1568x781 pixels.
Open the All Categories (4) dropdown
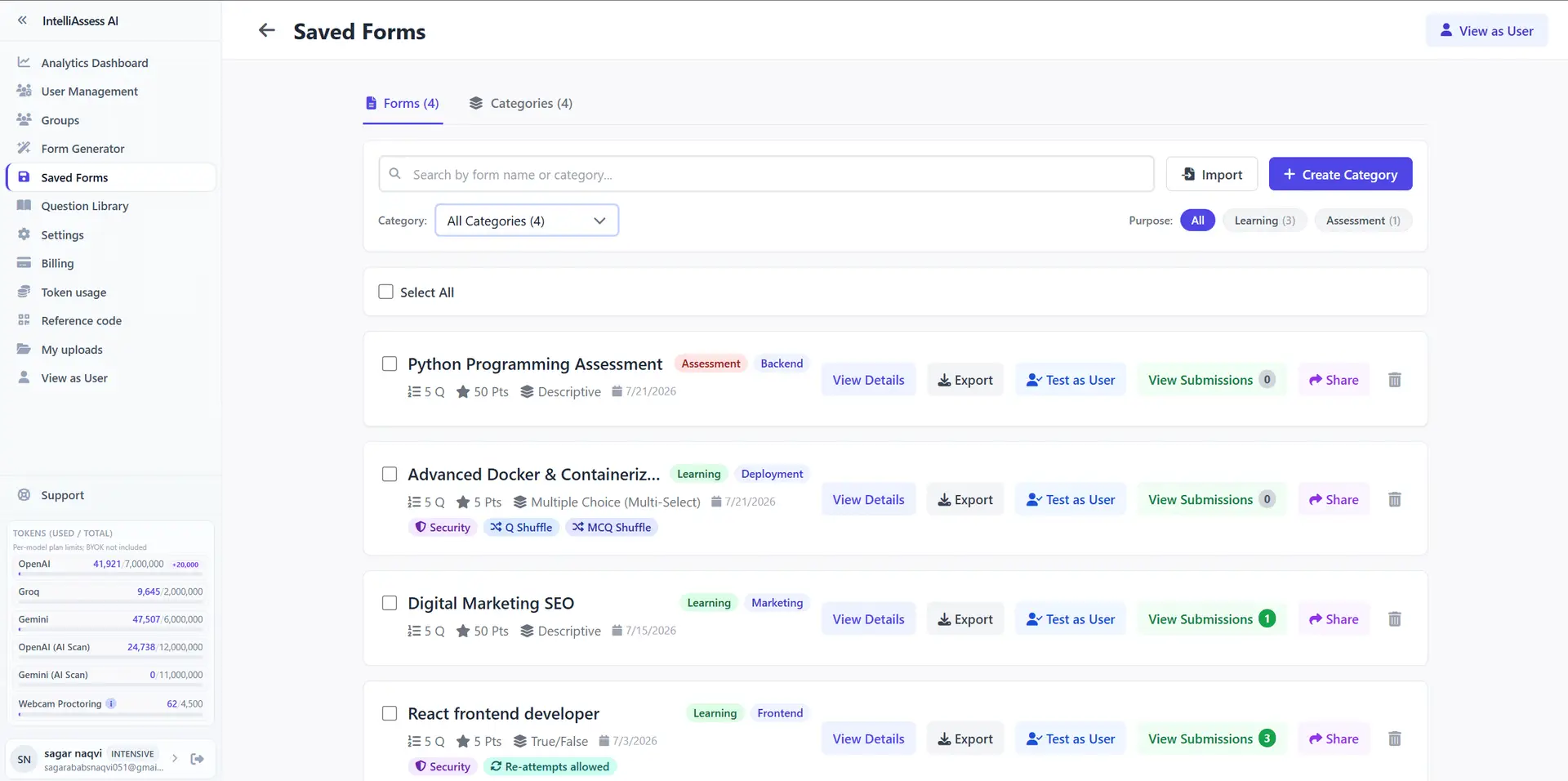click(527, 221)
